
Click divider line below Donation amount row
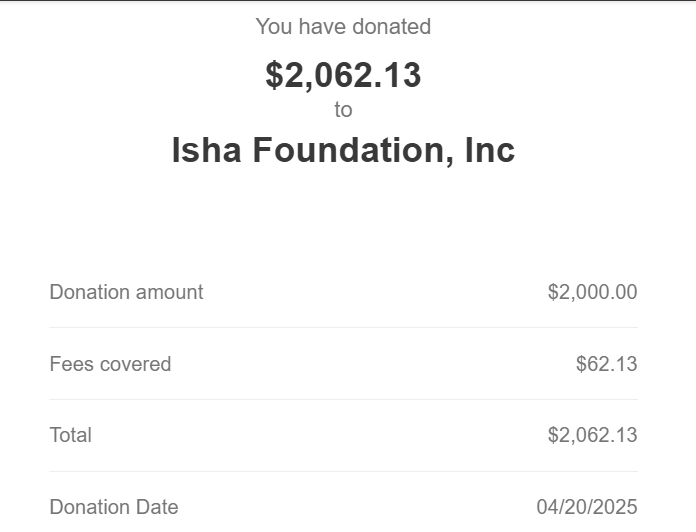tap(343, 327)
